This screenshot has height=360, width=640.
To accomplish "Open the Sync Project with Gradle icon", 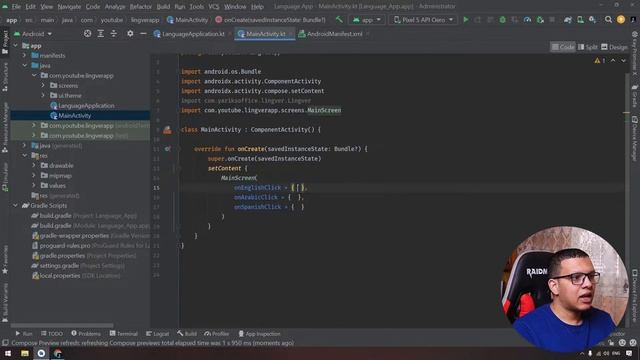I will point(568,20).
